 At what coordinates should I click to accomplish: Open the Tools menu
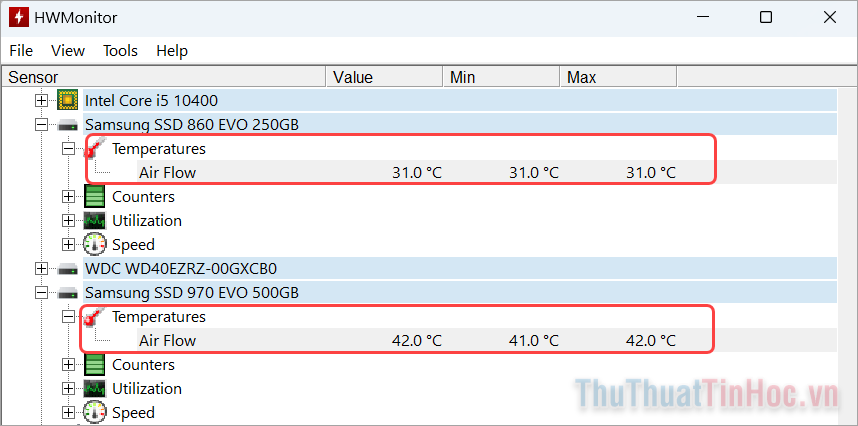pyautogui.click(x=120, y=51)
